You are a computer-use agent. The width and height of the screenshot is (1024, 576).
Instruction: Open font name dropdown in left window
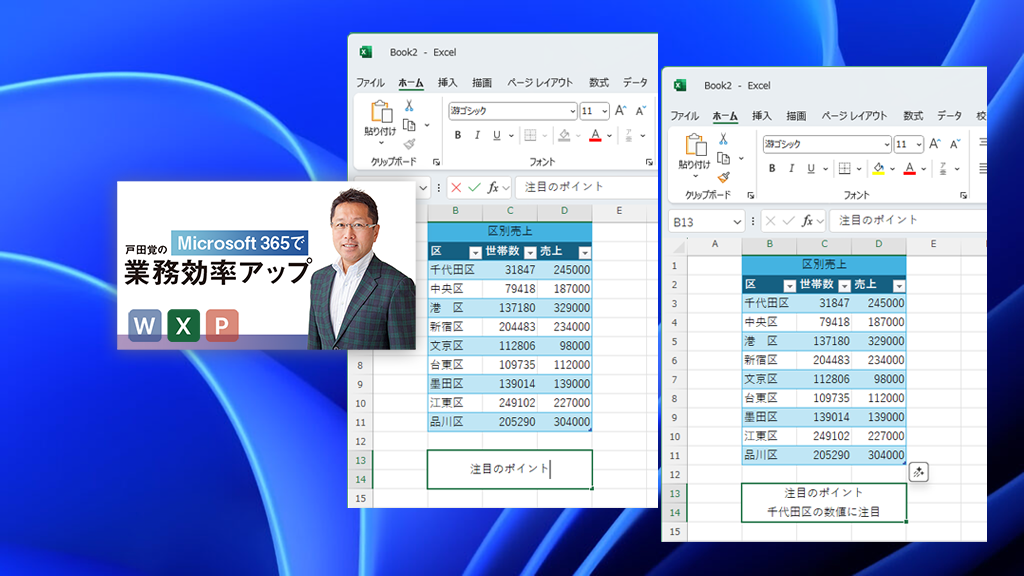[572, 111]
